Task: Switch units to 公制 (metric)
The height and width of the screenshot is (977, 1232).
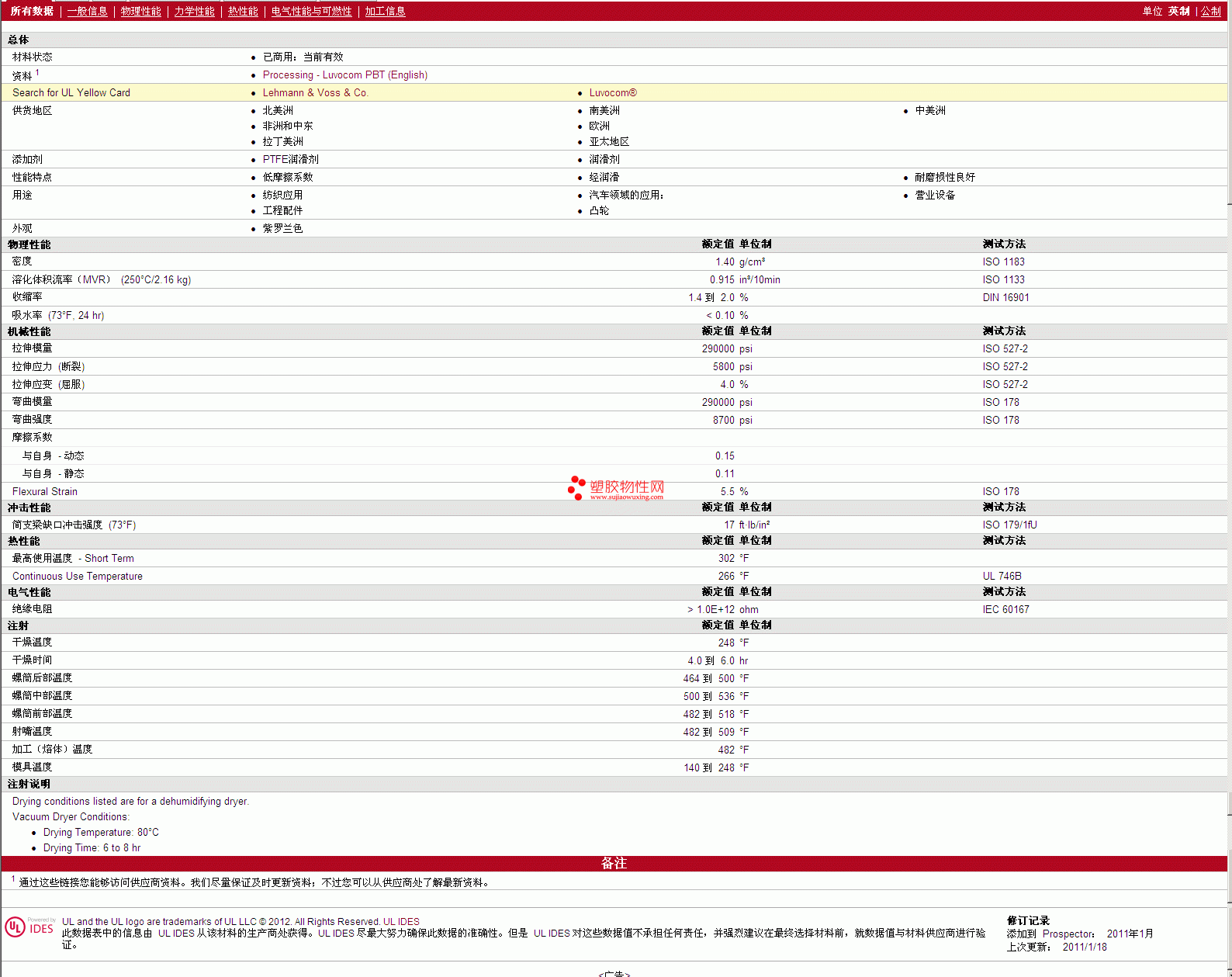Action: (1210, 12)
